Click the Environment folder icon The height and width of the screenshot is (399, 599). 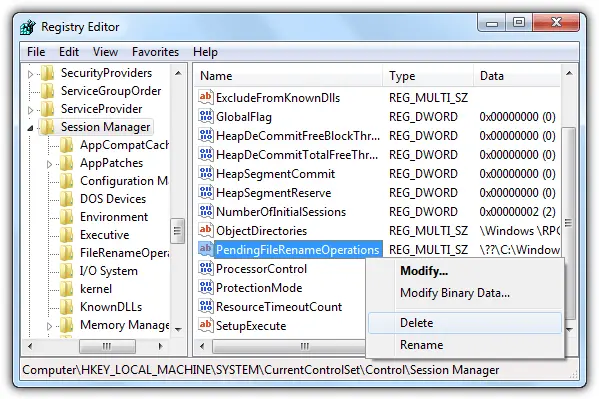coord(67,217)
